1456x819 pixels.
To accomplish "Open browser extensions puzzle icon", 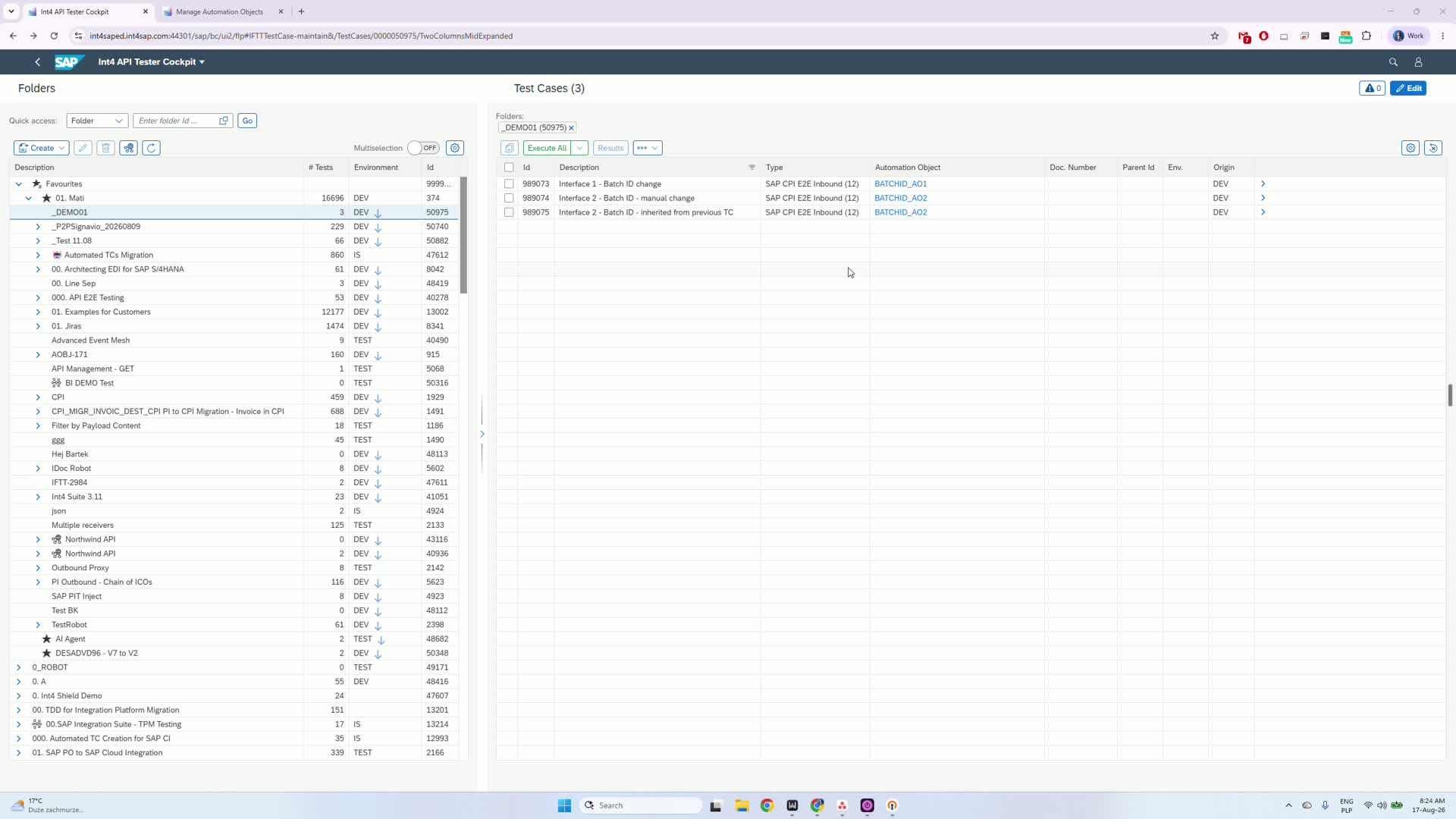I will click(1367, 36).
